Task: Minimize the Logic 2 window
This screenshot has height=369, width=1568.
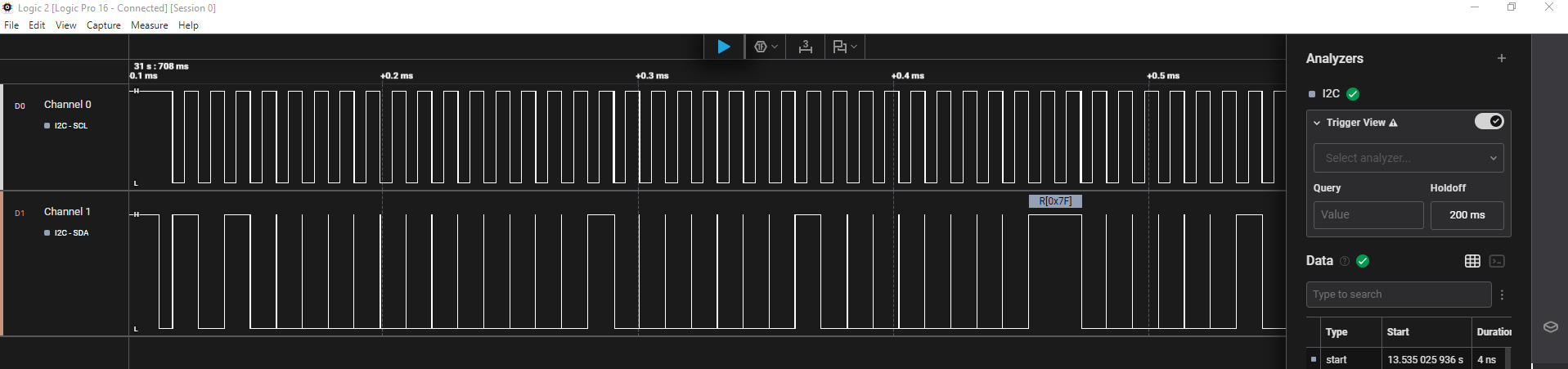Action: [x=1475, y=7]
